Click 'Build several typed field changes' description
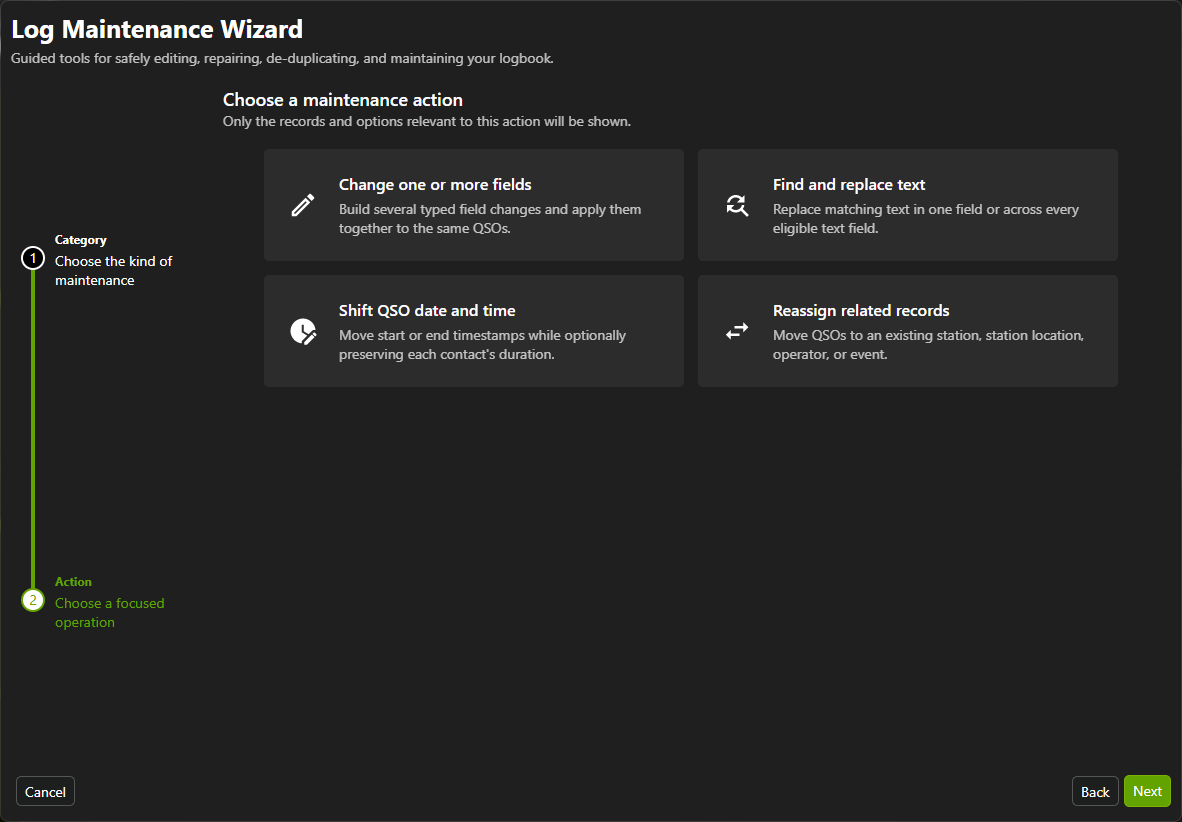 [490, 219]
